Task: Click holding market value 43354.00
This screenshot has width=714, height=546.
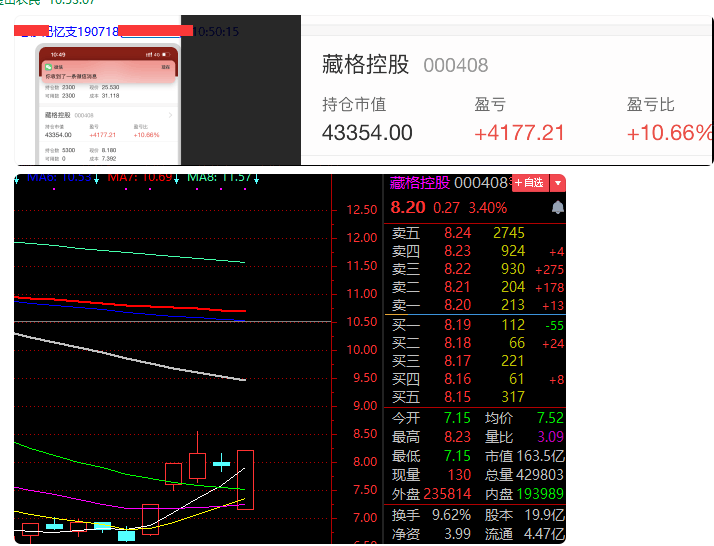Action: coord(367,133)
